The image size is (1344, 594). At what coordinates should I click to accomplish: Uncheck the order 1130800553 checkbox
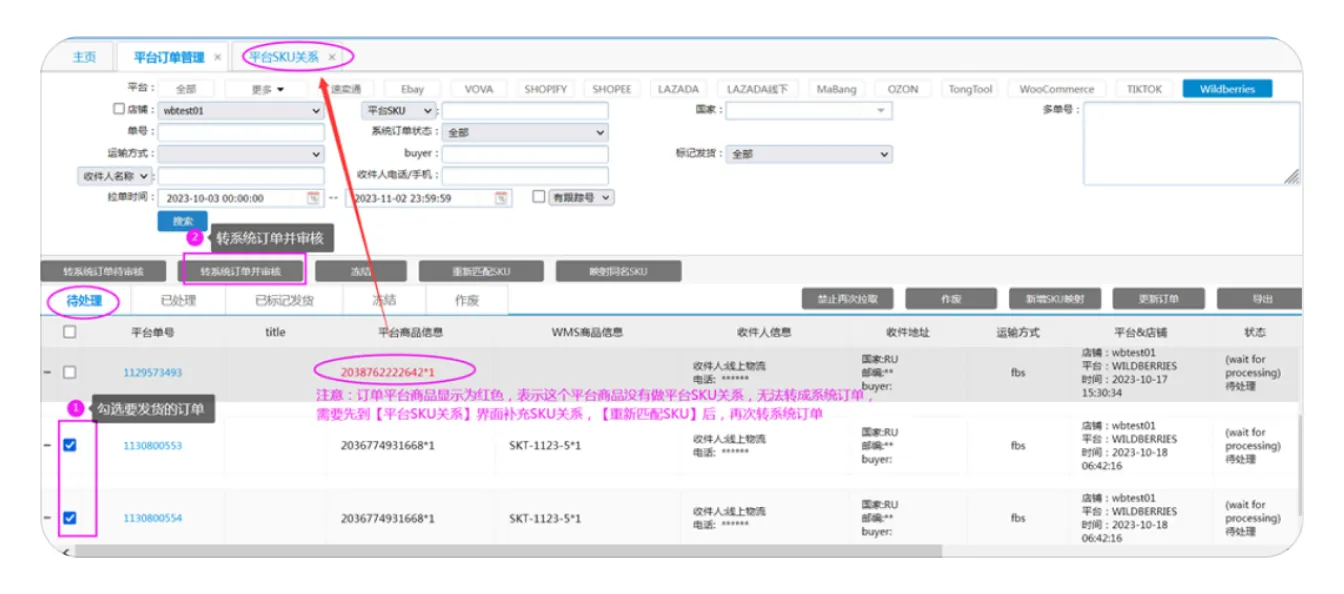click(70, 445)
